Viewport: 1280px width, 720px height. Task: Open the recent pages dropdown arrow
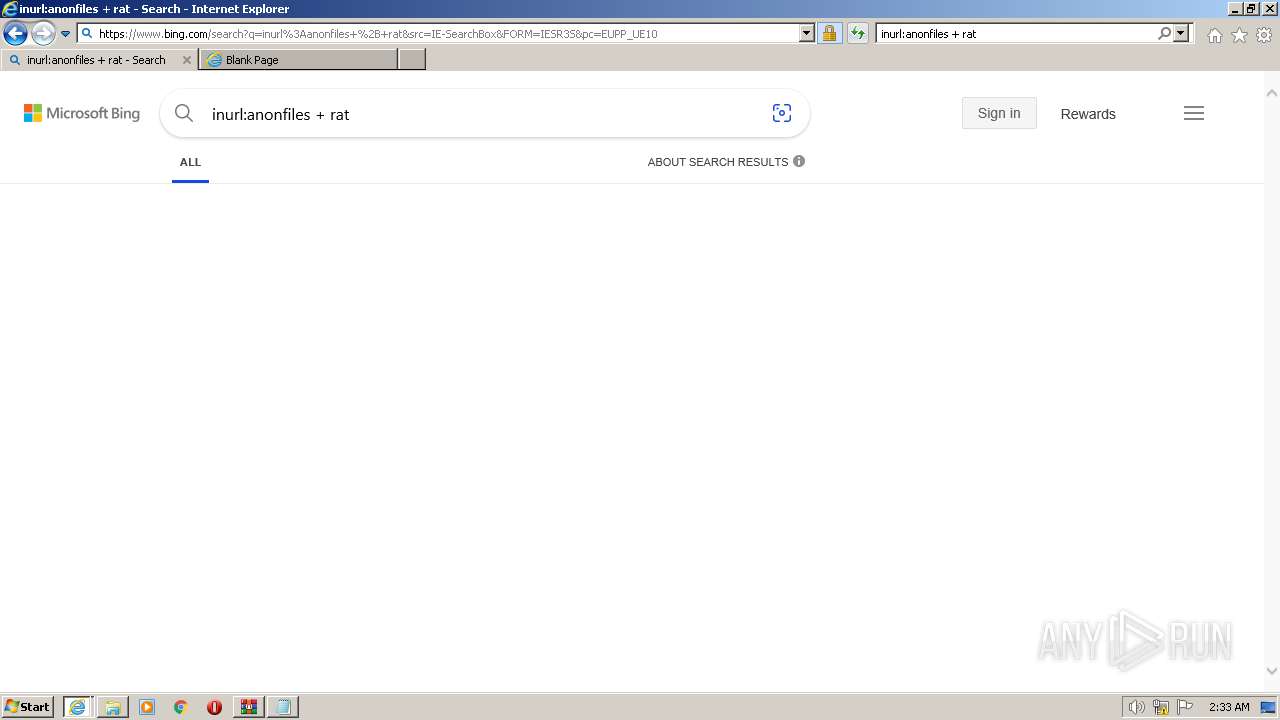[x=66, y=34]
